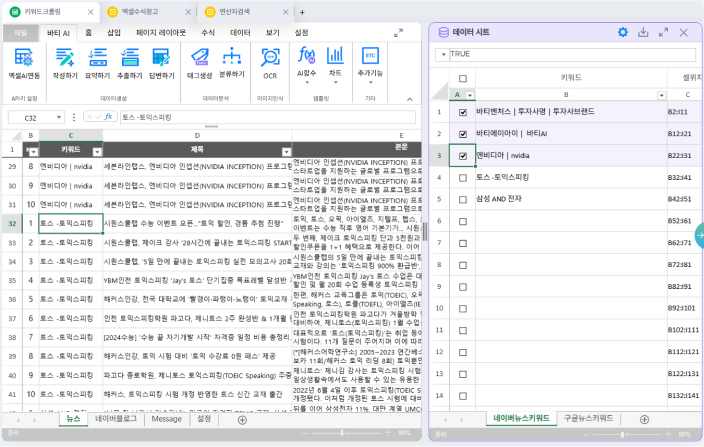Switch to the 수식 ribbon tab
Viewport: 704px width, 447px height.
(x=208, y=32)
